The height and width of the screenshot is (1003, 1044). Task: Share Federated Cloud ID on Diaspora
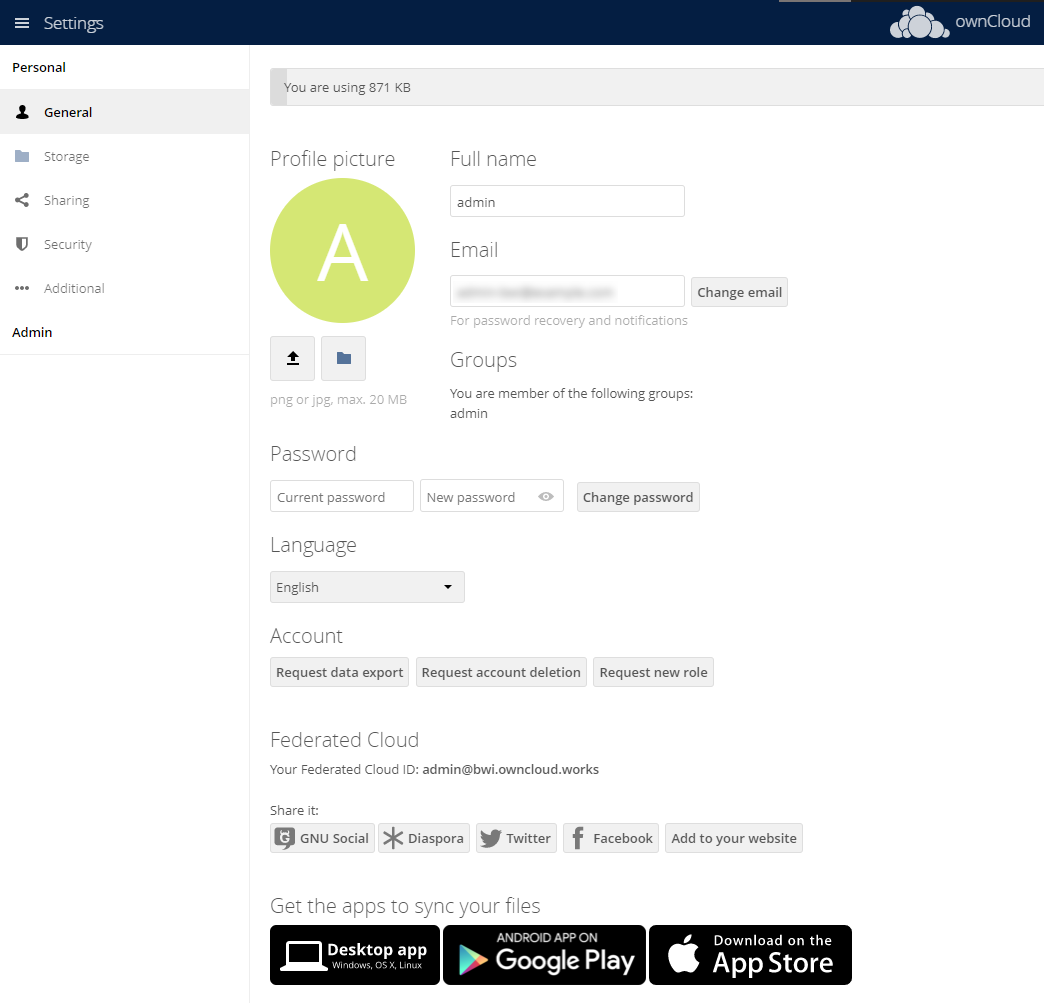(x=423, y=838)
